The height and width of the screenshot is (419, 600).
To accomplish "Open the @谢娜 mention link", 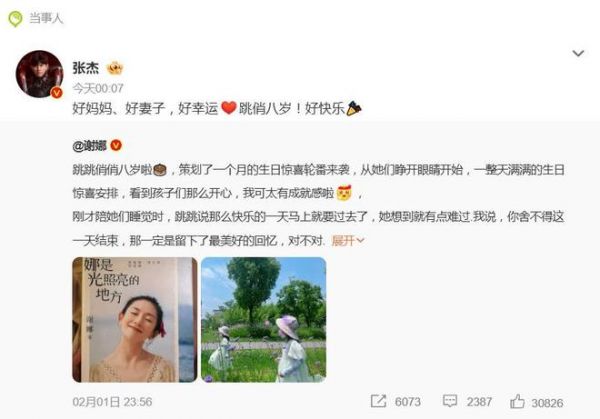I will tap(90, 145).
